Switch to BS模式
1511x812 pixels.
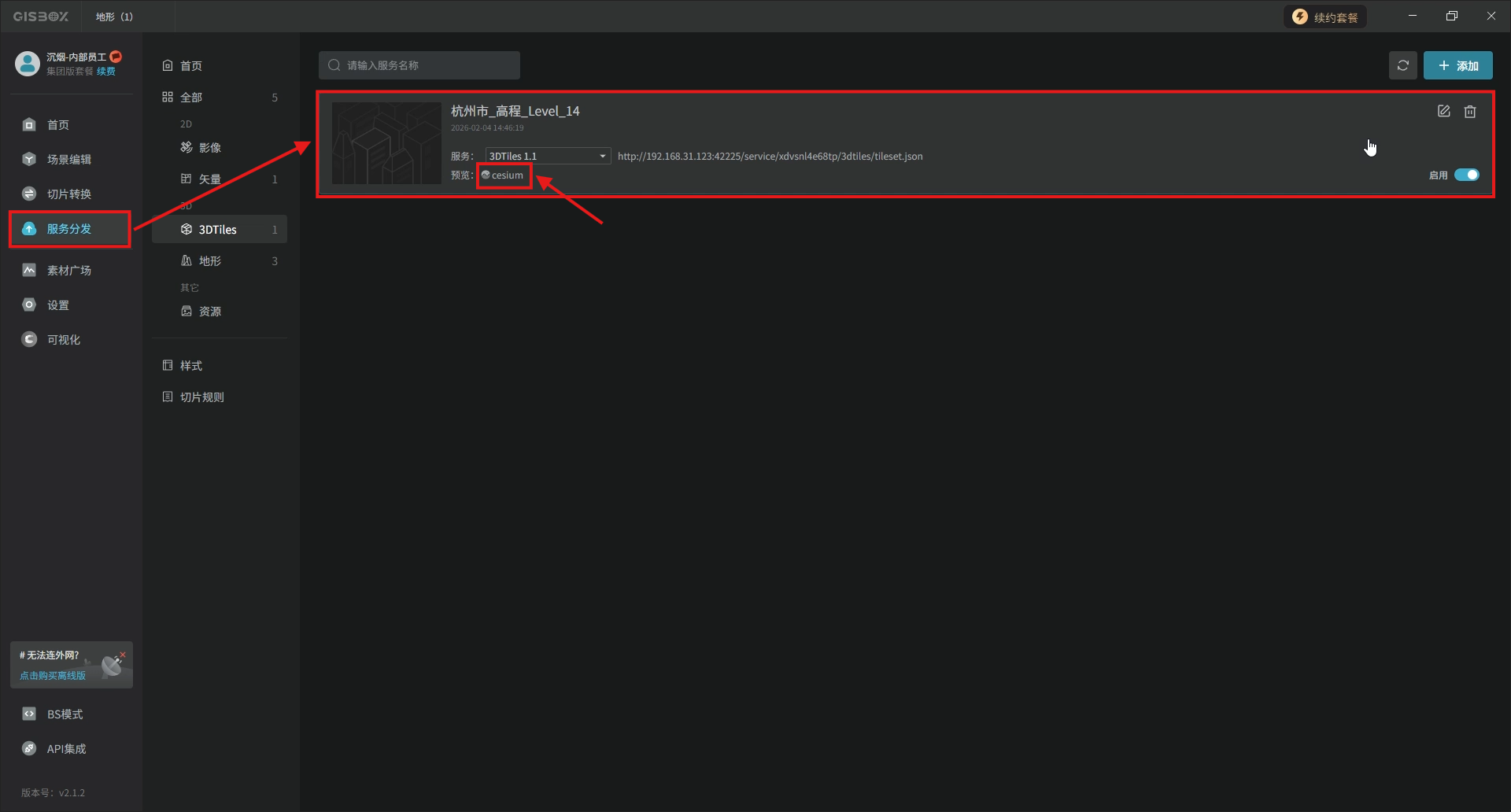(x=65, y=714)
